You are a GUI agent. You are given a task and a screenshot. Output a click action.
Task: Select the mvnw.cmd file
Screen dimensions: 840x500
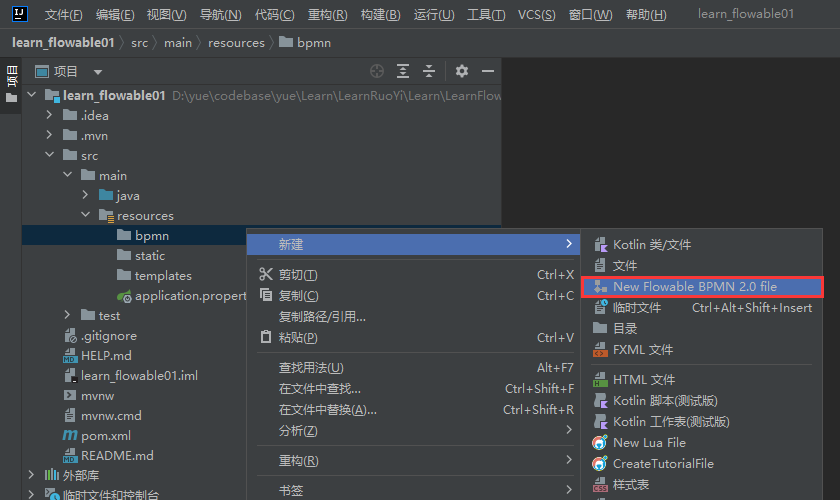pyautogui.click(x=111, y=416)
